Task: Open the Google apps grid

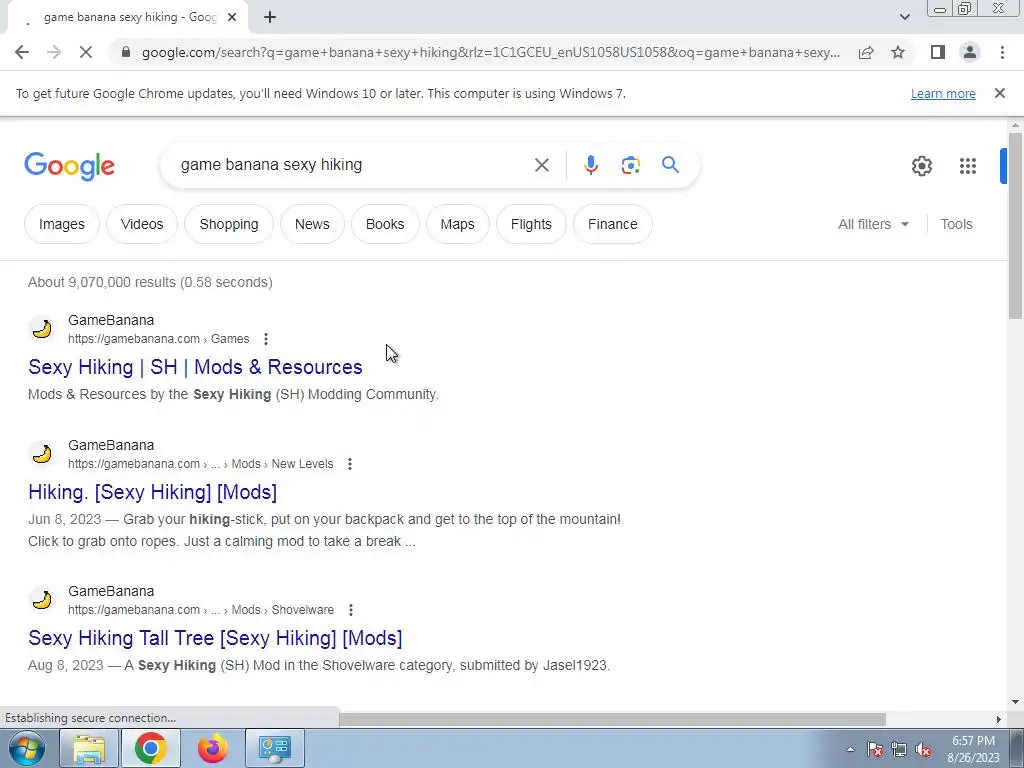Action: coord(968,166)
